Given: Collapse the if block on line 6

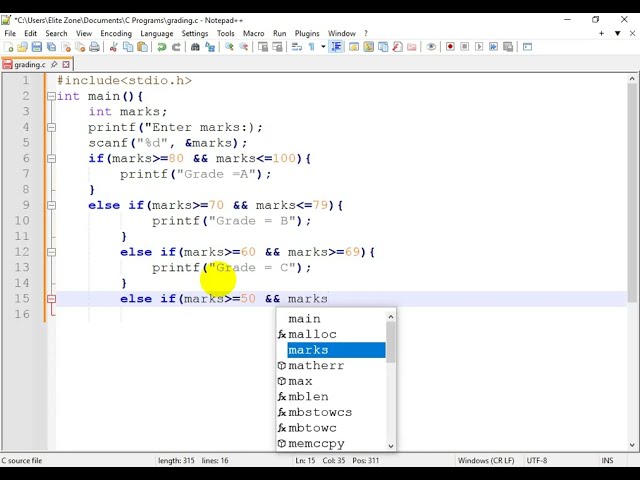Looking at the screenshot, I should pyautogui.click(x=51, y=159).
